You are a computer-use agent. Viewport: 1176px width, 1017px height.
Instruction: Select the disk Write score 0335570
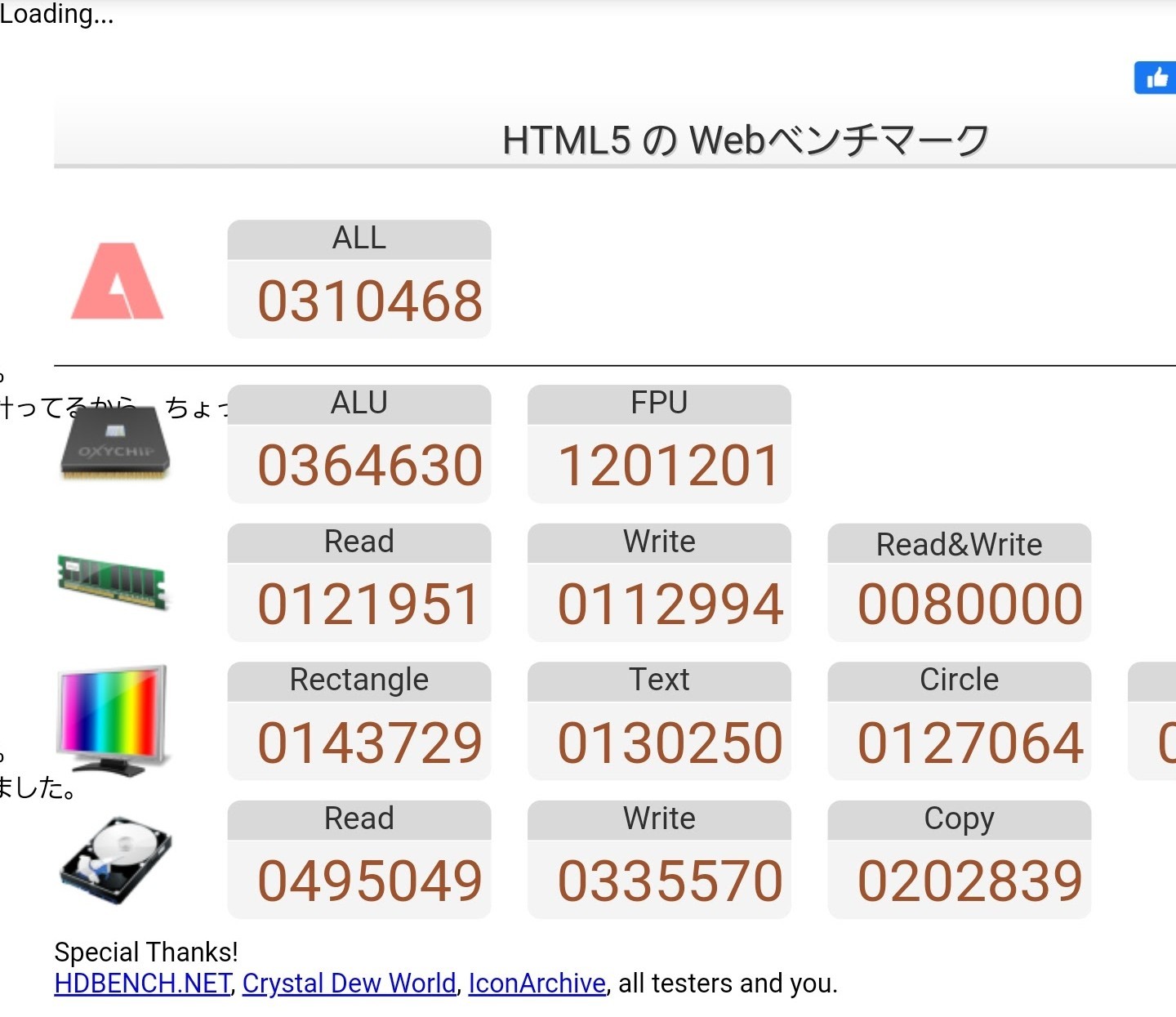pyautogui.click(x=670, y=881)
